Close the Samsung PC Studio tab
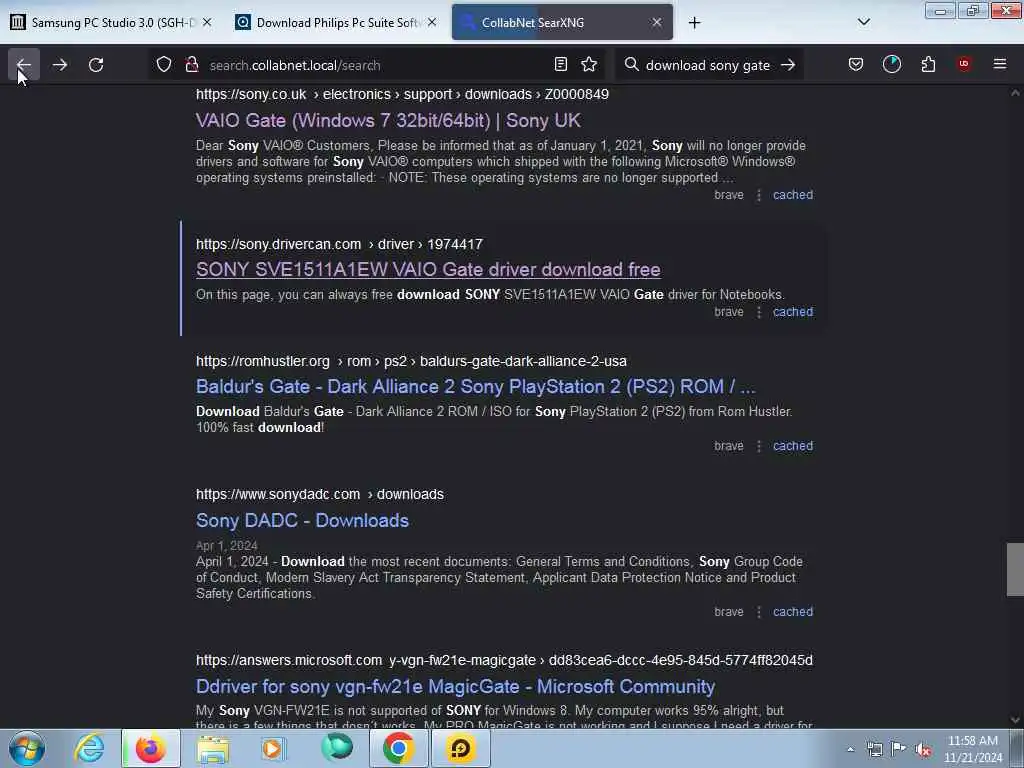This screenshot has width=1024, height=768. pos(207,22)
